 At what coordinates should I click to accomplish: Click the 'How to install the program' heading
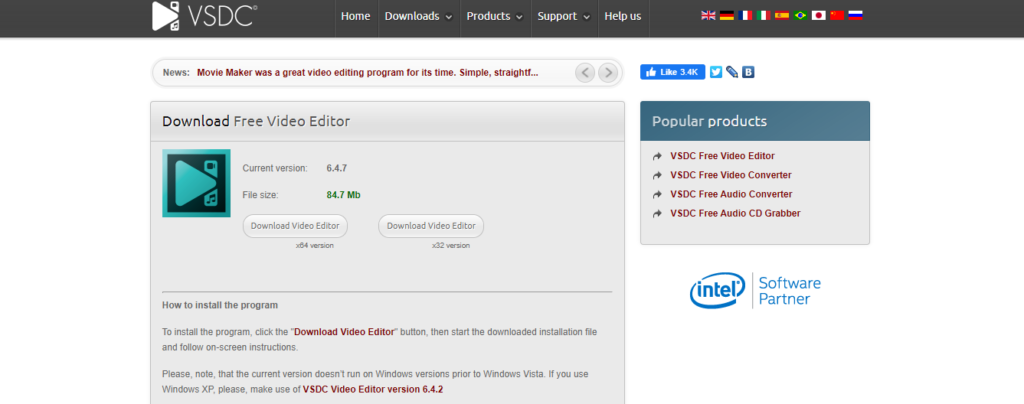point(220,305)
